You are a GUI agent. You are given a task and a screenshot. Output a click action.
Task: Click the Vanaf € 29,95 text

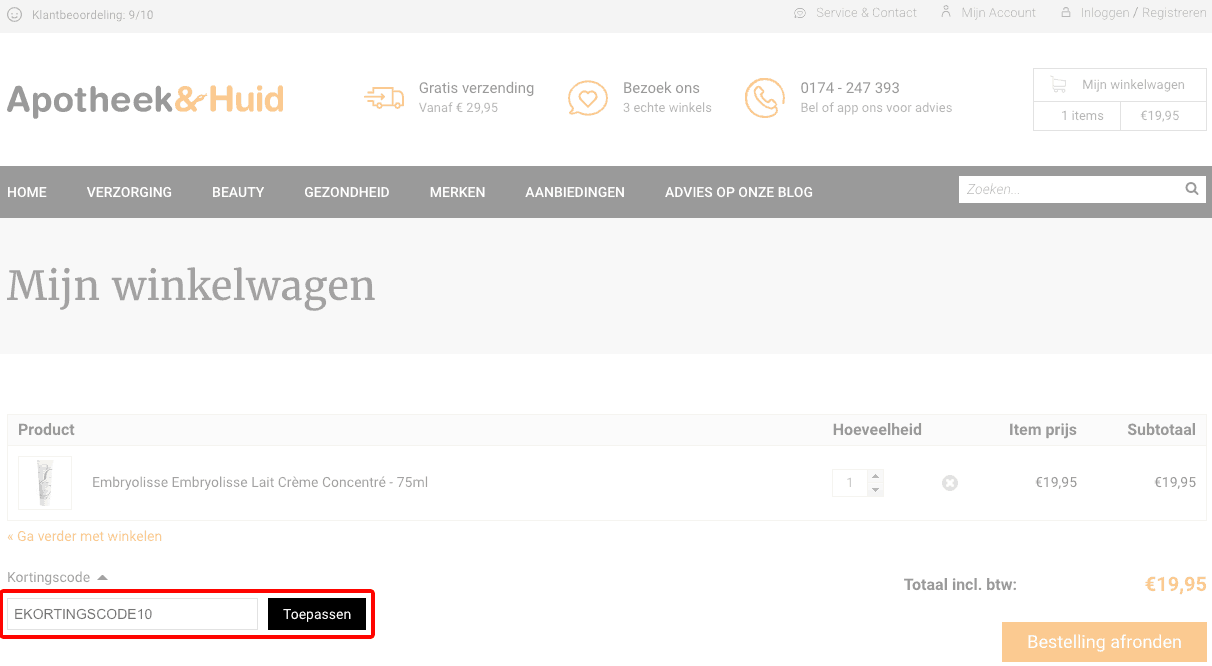[458, 108]
